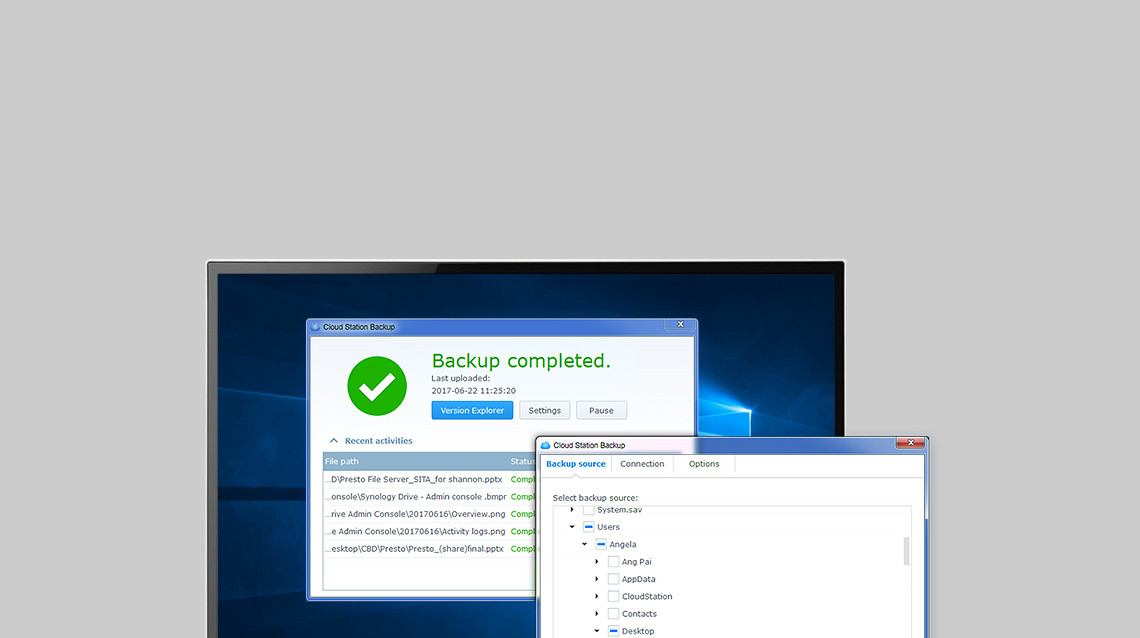Toggle the Angela folder checkbox
1140x638 pixels.
point(601,544)
